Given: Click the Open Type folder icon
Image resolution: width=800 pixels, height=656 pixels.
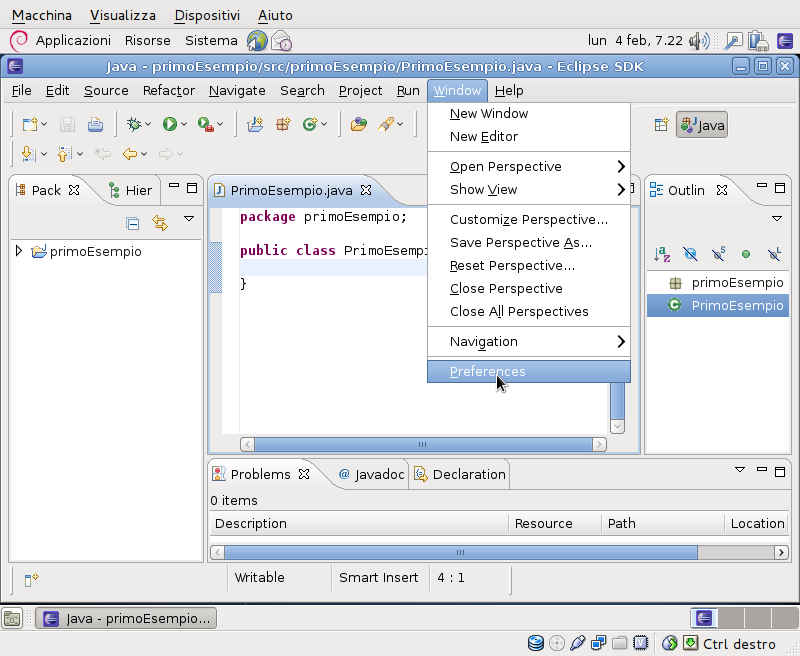Looking at the screenshot, I should pyautogui.click(x=359, y=124).
